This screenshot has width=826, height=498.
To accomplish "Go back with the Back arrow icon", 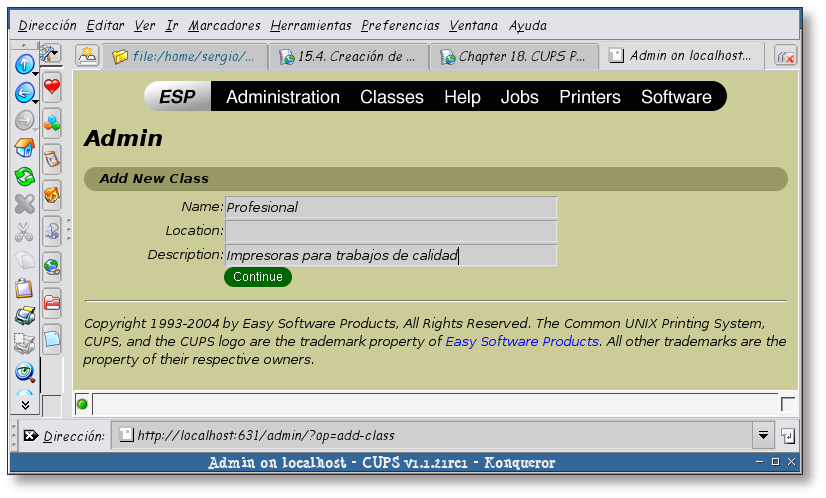I will (x=24, y=93).
